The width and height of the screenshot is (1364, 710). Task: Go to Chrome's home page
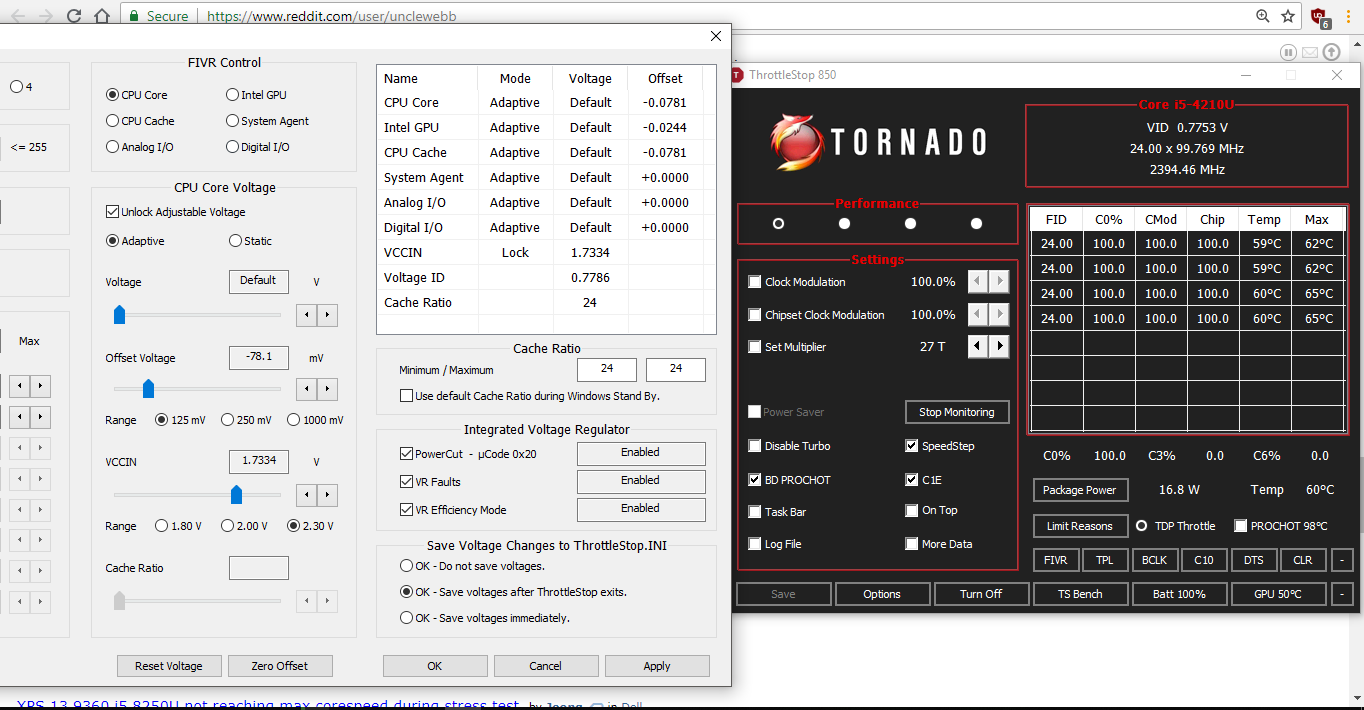102,16
